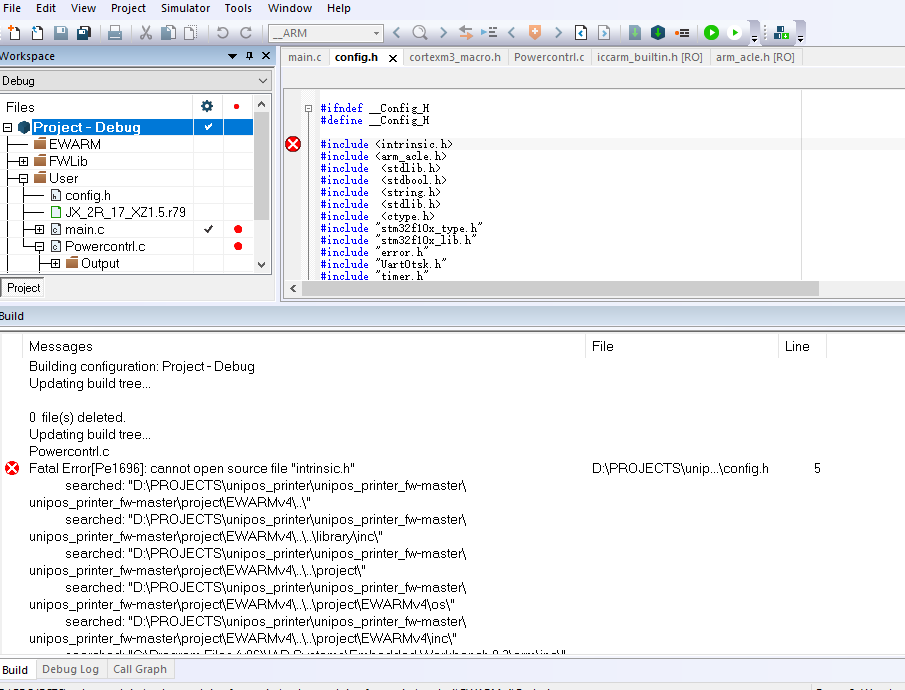Toggle the code fold marker at #ifndef

tap(308, 108)
